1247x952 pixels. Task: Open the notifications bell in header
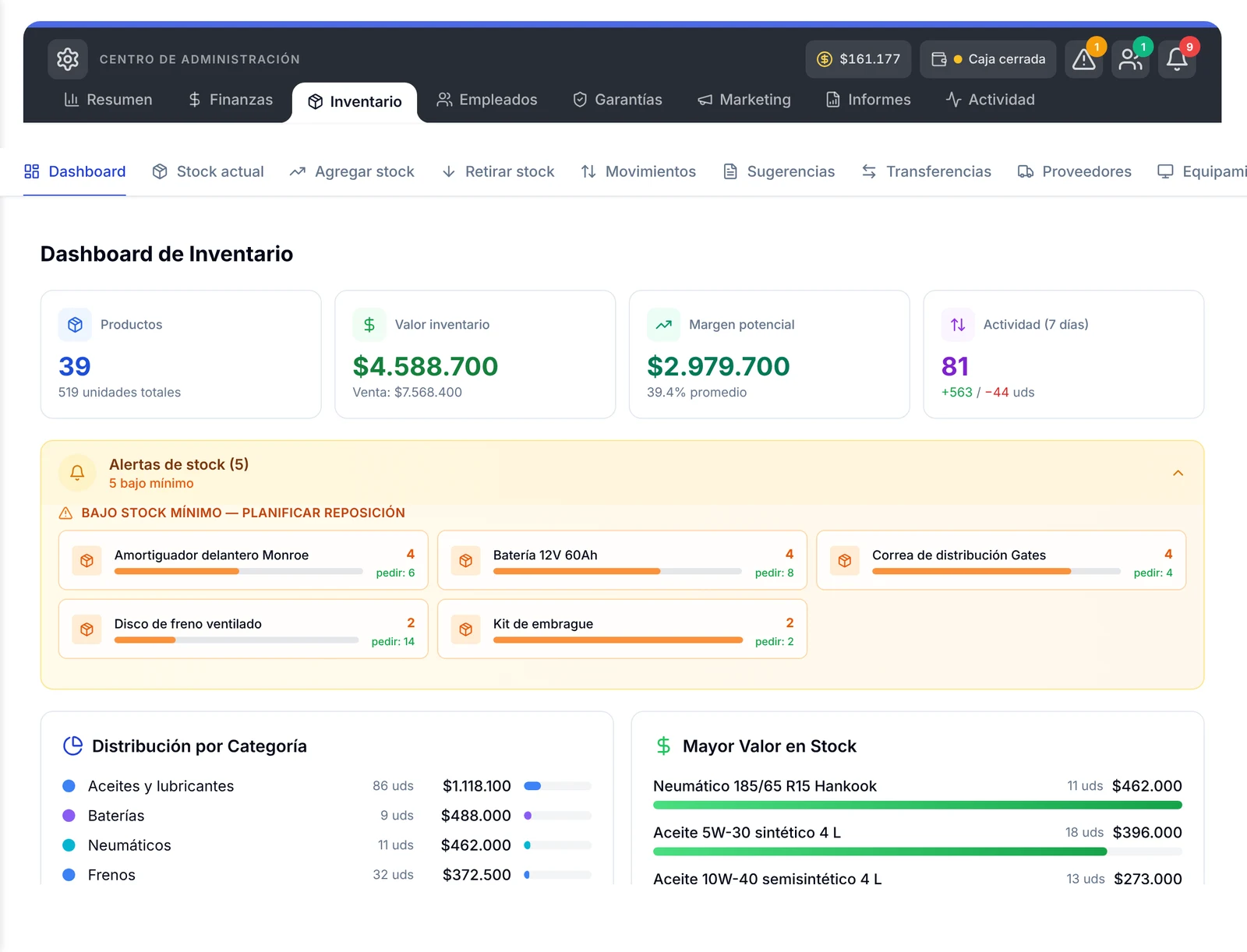tap(1177, 59)
